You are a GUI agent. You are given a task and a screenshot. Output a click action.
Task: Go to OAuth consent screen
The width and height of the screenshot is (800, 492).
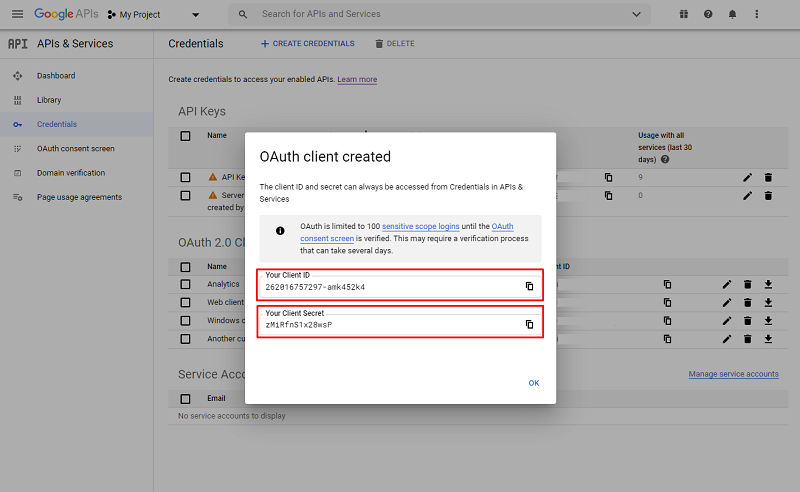click(x=77, y=149)
